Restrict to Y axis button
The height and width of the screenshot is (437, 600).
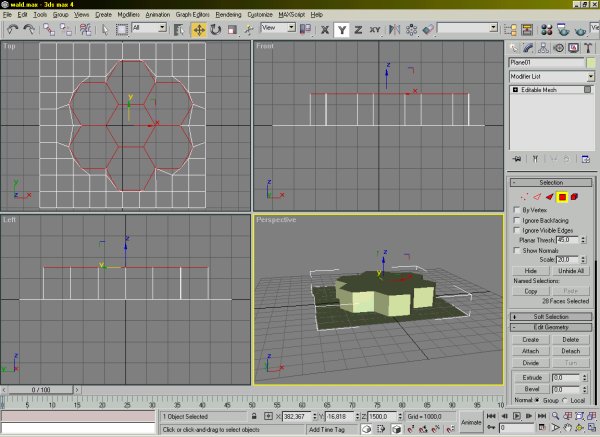pyautogui.click(x=340, y=29)
